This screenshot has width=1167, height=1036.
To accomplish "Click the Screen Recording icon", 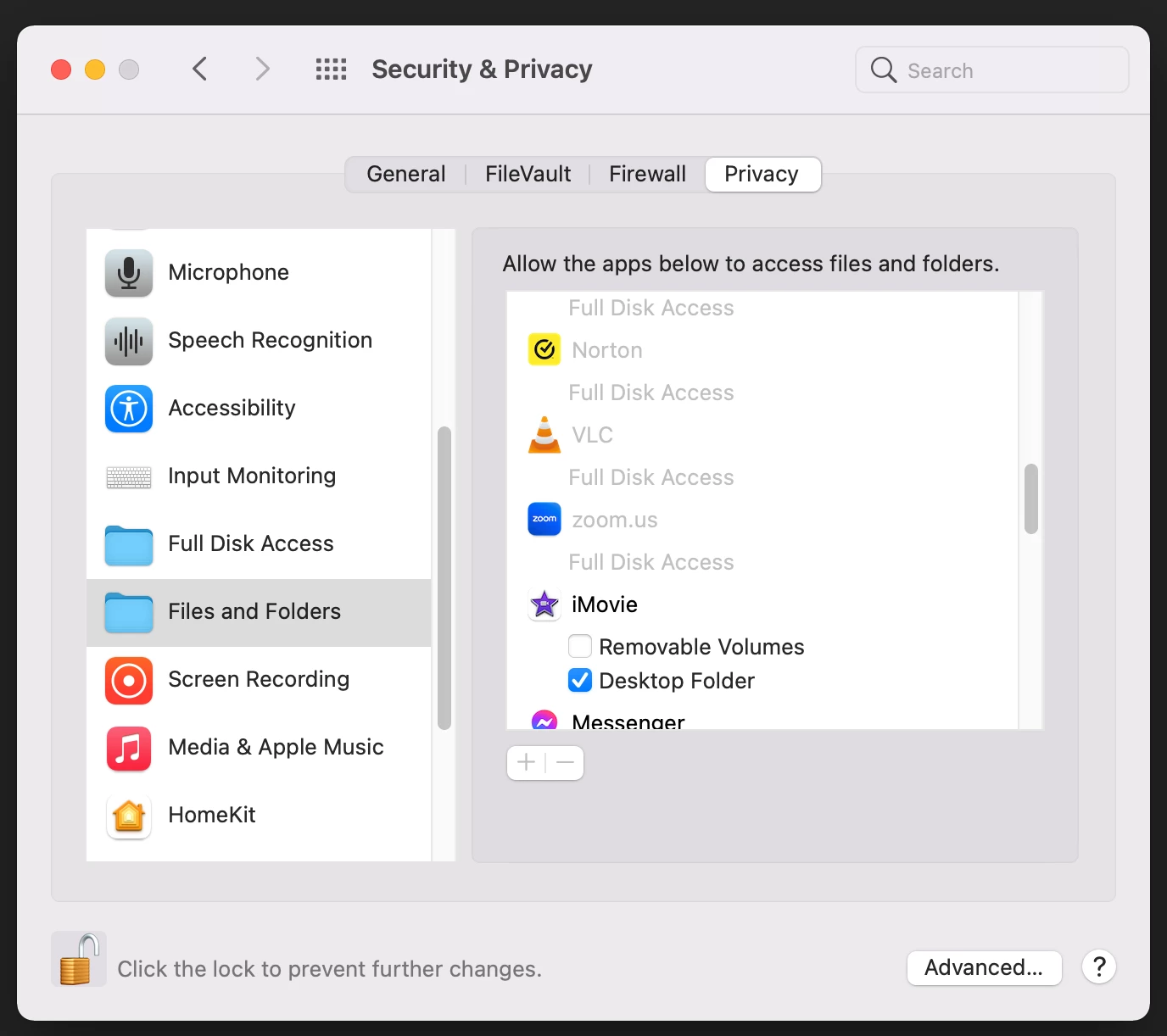I will pyautogui.click(x=129, y=680).
